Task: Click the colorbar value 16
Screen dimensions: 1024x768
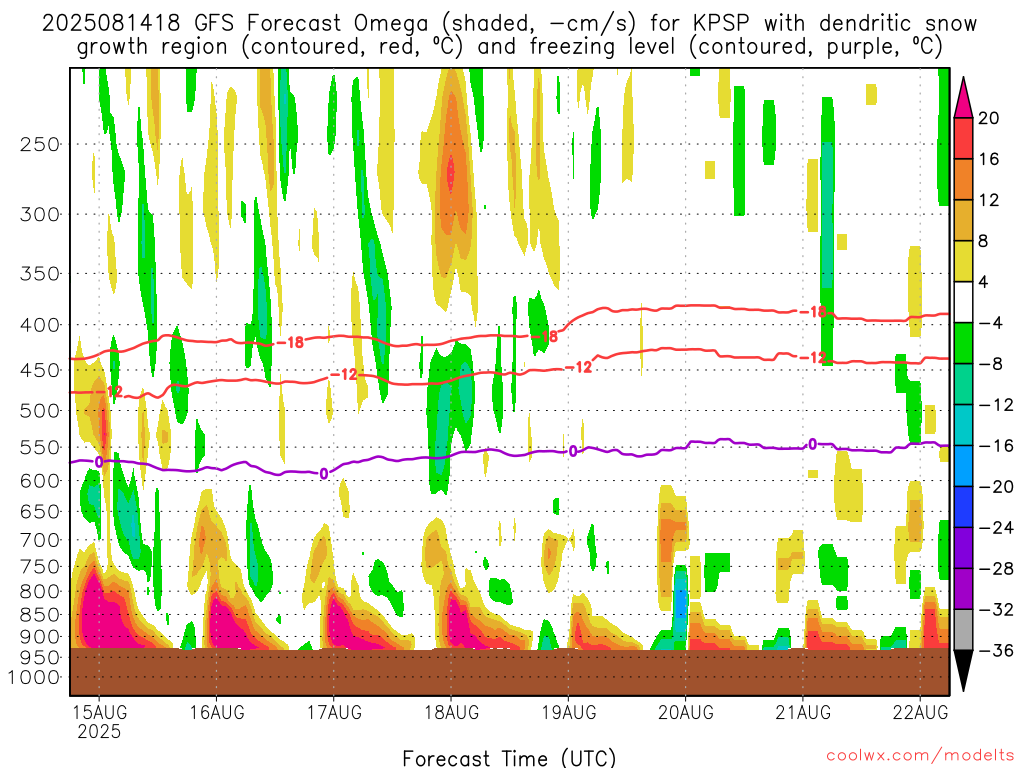Action: tap(989, 159)
